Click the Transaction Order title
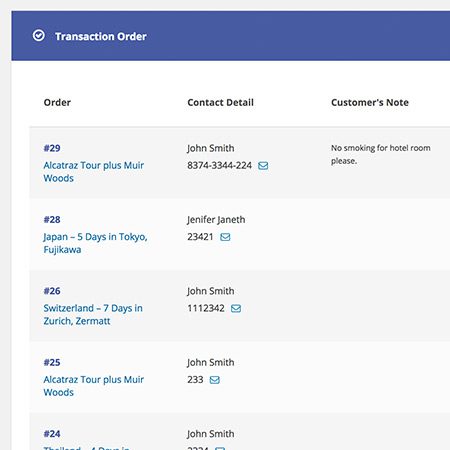 pos(101,36)
